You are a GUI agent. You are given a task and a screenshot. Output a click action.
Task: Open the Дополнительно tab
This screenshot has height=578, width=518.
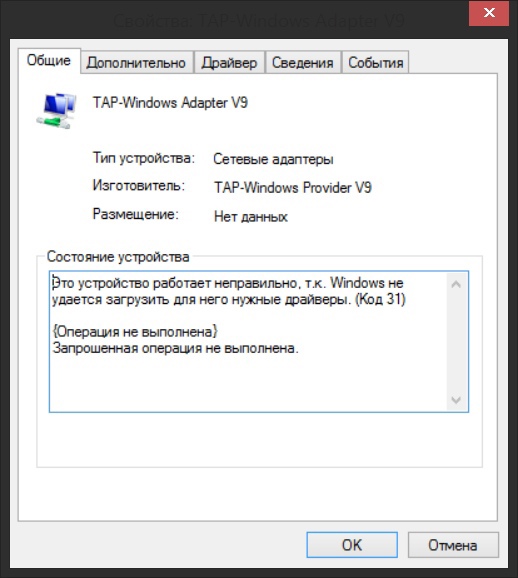coord(136,63)
